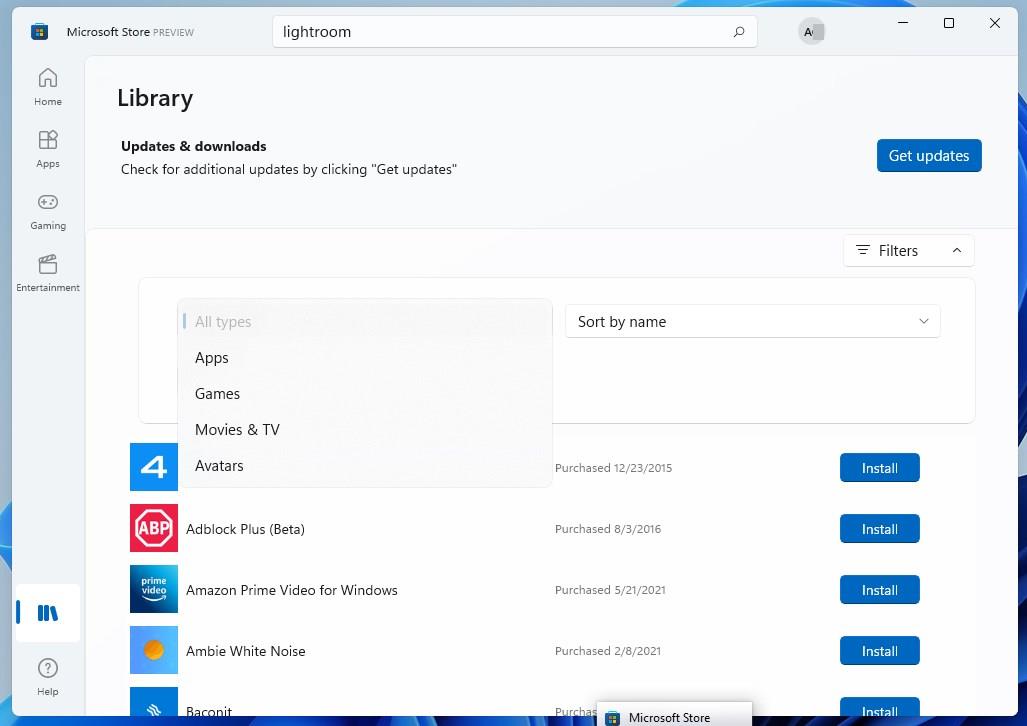Install the Baconit app
The height and width of the screenshot is (726, 1027).
[880, 707]
